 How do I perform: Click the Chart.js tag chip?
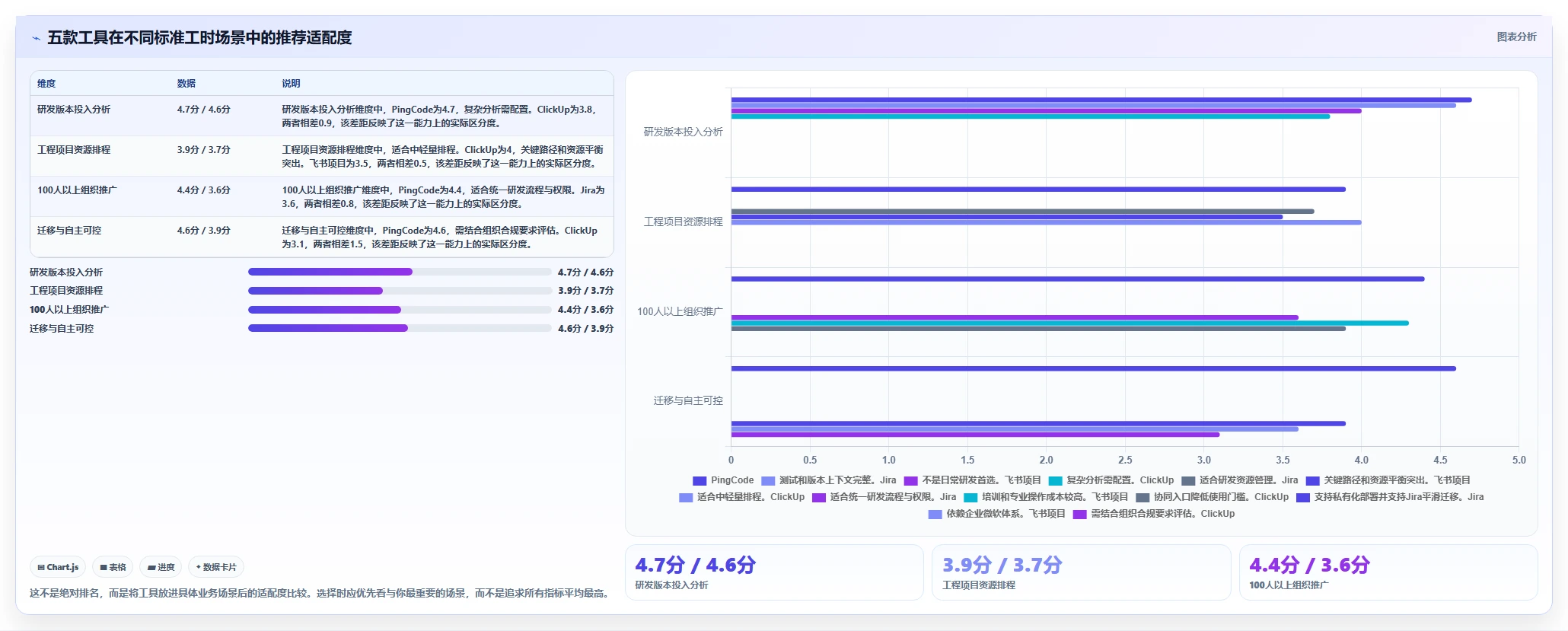coord(58,567)
